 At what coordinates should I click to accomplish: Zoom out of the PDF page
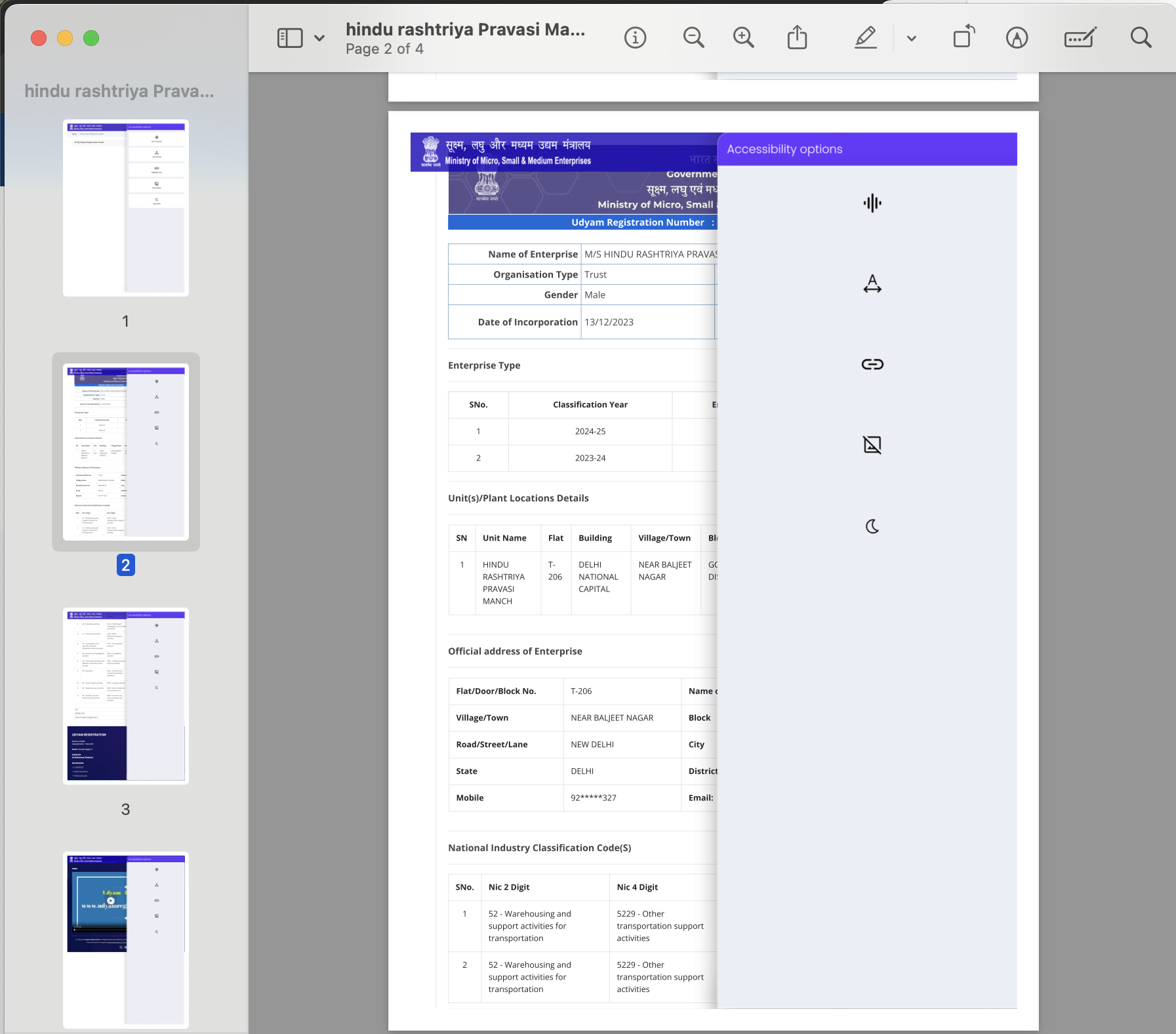pyautogui.click(x=693, y=38)
